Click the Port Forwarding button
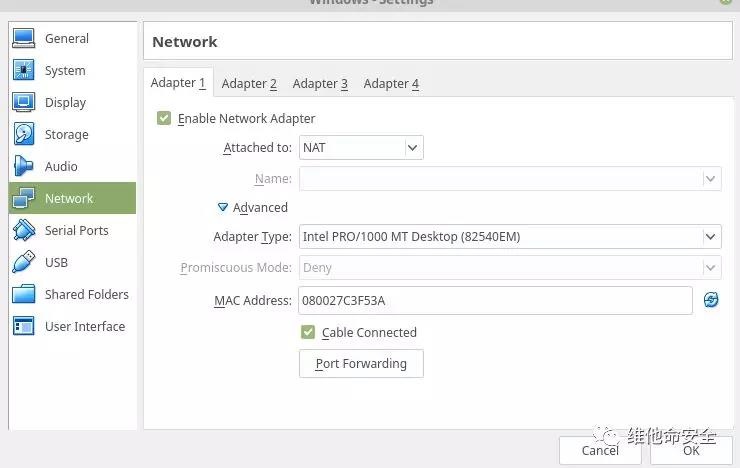Viewport: 740px width, 468px height. [361, 364]
